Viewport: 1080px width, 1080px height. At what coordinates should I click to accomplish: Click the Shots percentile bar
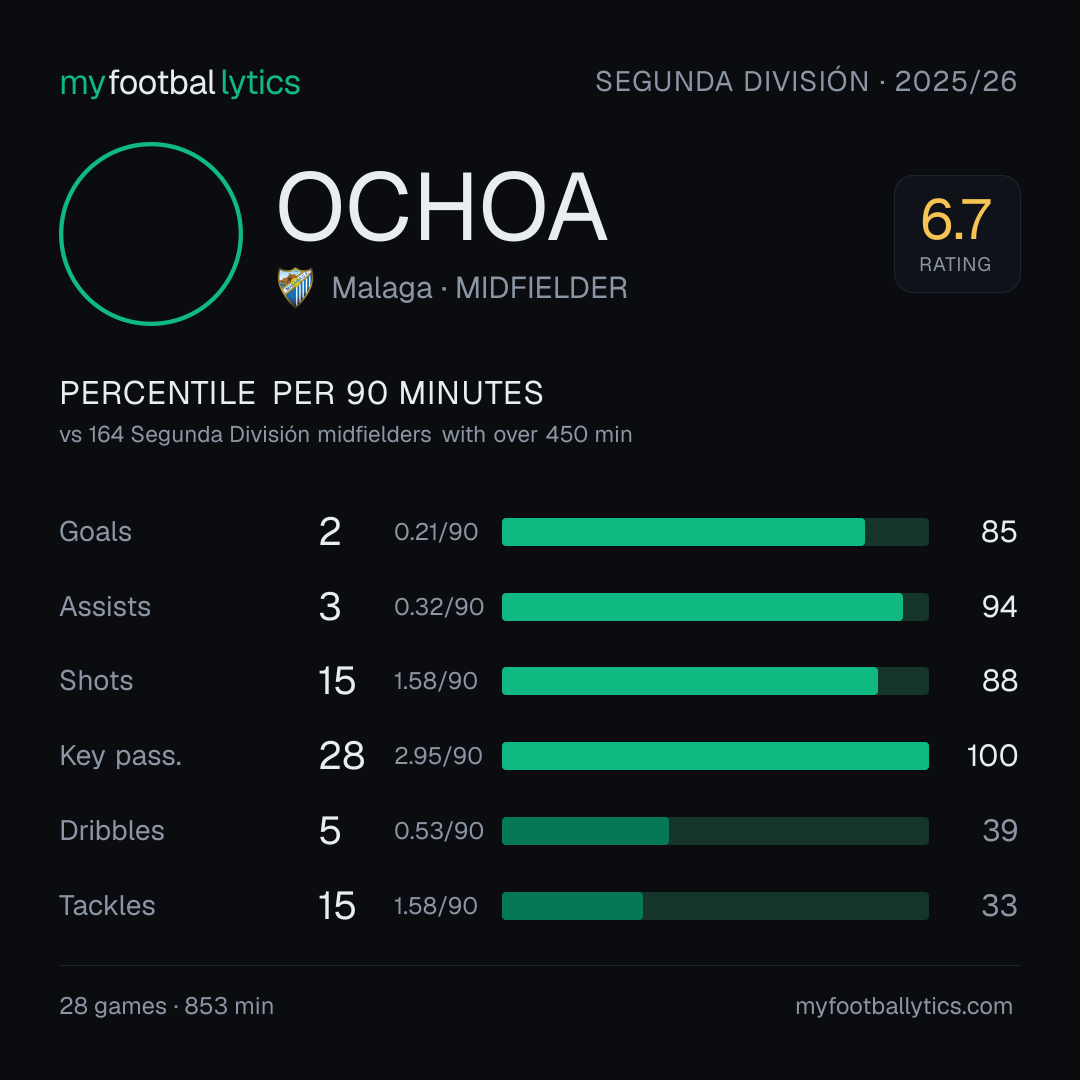(x=715, y=681)
